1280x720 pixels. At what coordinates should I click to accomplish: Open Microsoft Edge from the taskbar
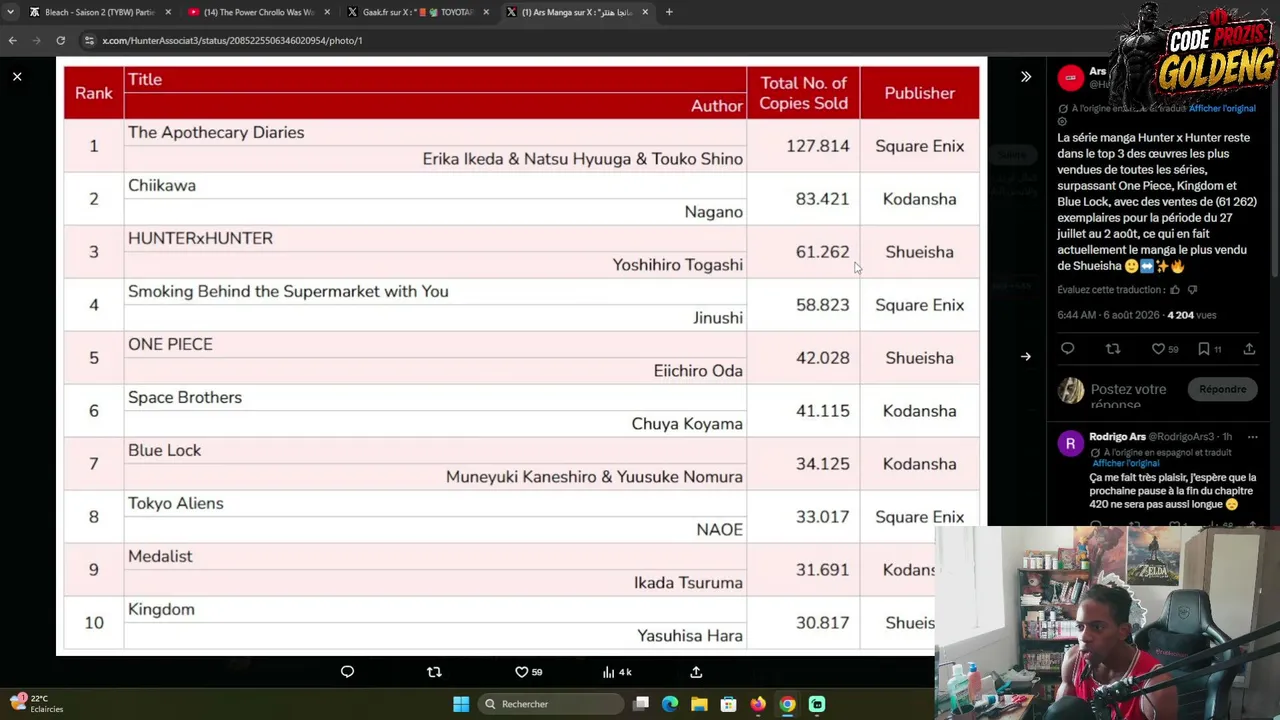(670, 704)
